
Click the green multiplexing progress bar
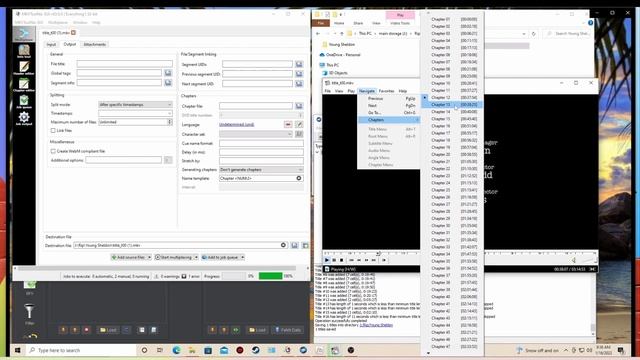coord(270,276)
